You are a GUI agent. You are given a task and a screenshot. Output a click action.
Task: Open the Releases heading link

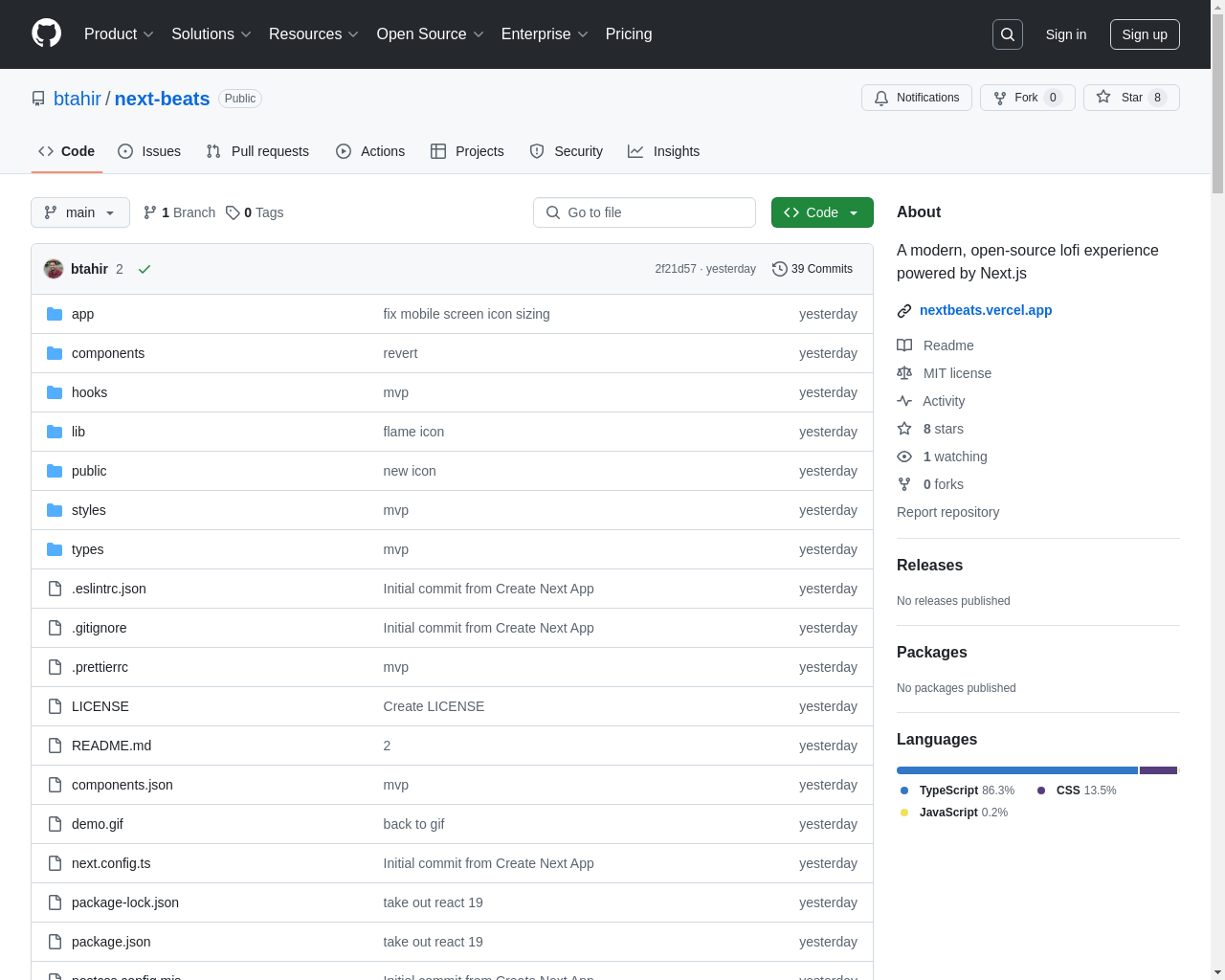click(x=929, y=566)
